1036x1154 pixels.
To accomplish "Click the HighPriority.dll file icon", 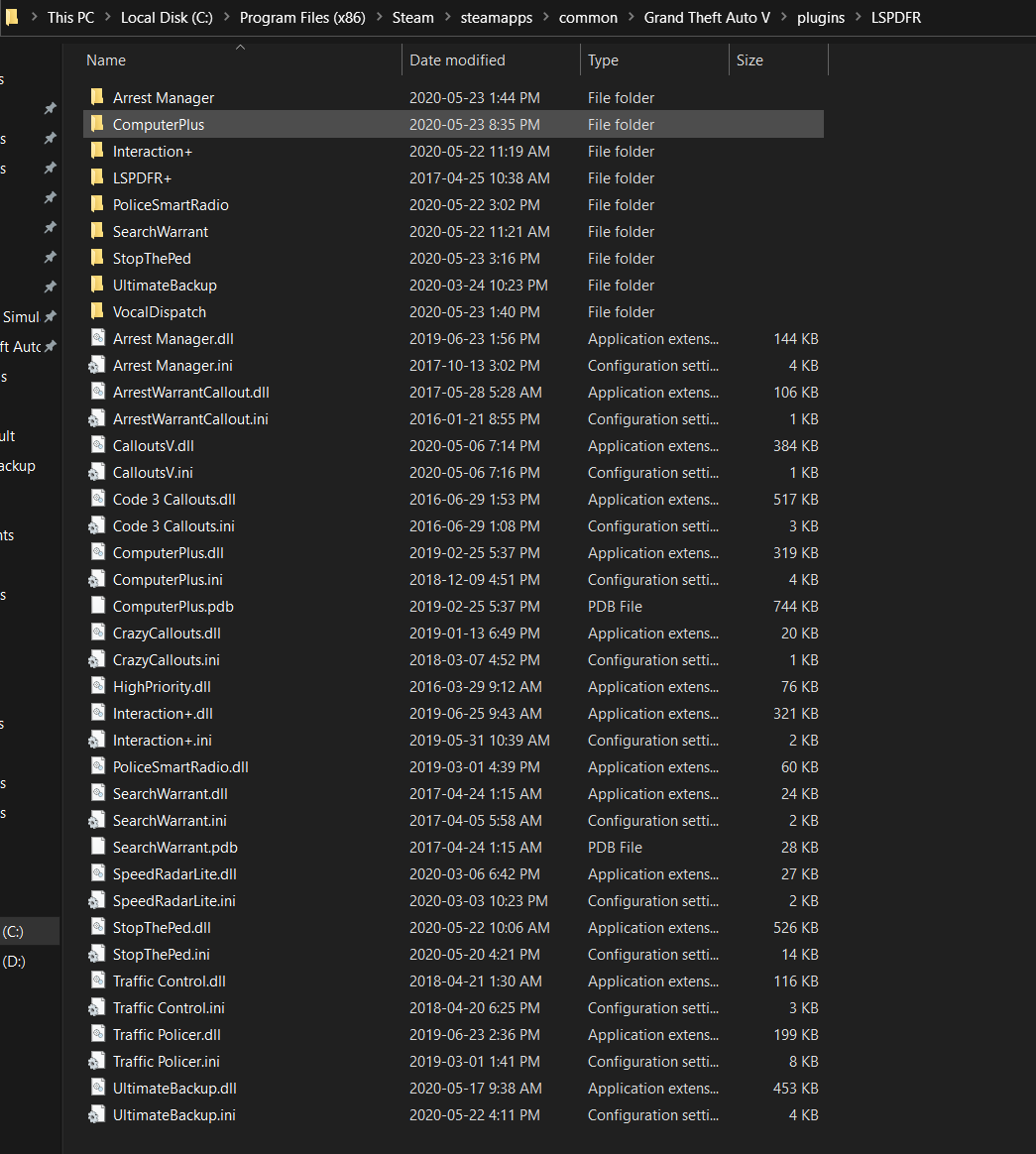I will pyautogui.click(x=97, y=686).
